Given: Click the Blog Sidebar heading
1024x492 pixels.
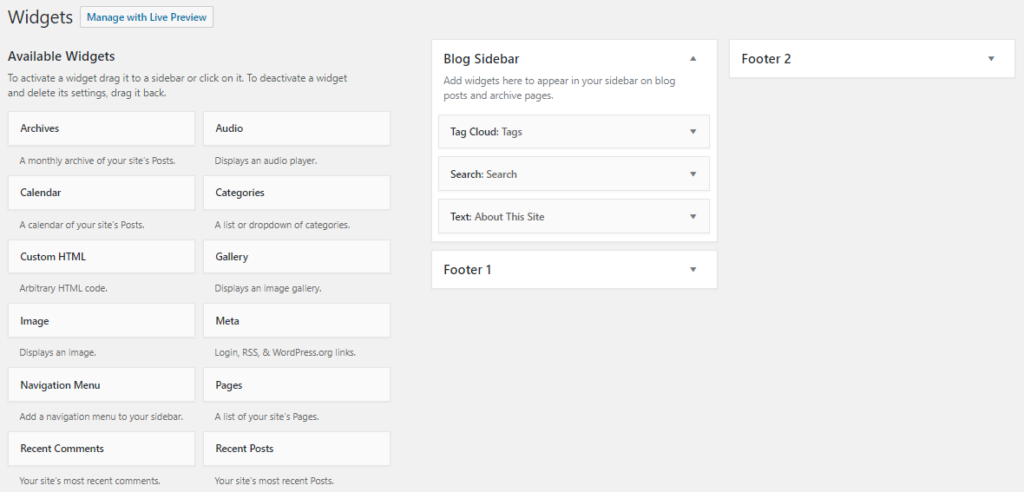Looking at the screenshot, I should [481, 59].
